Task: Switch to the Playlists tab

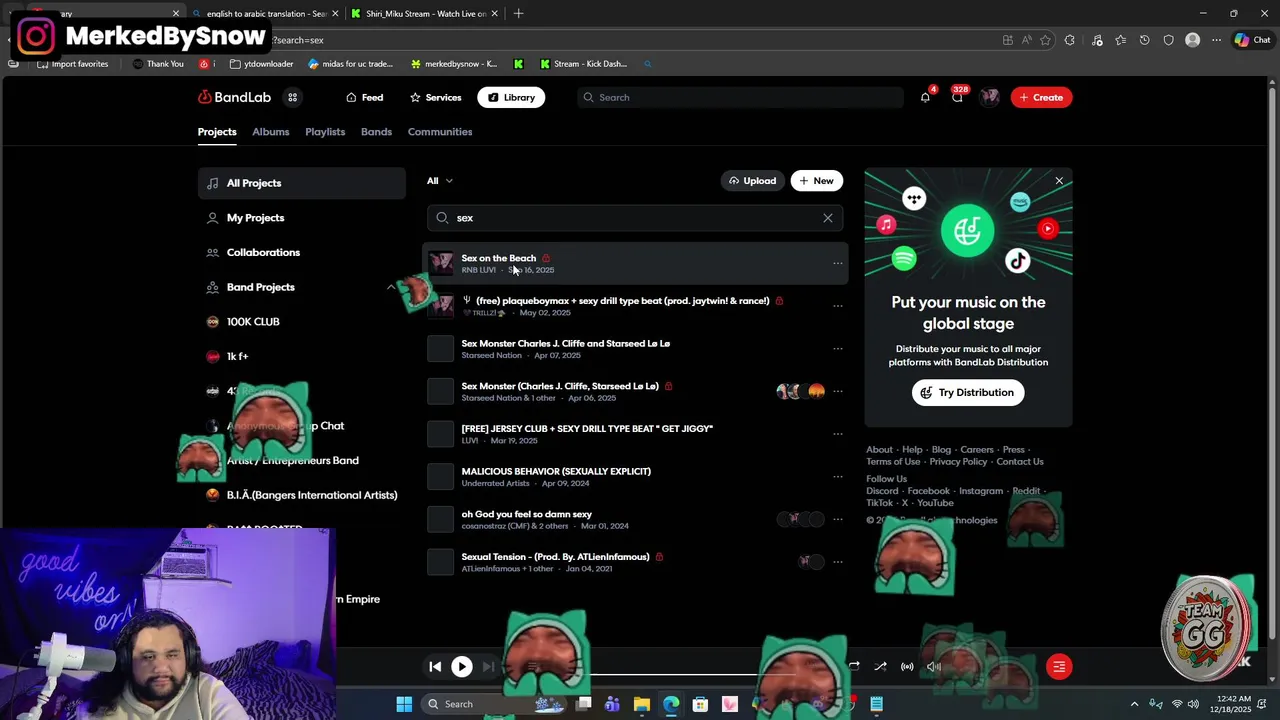Action: (325, 132)
